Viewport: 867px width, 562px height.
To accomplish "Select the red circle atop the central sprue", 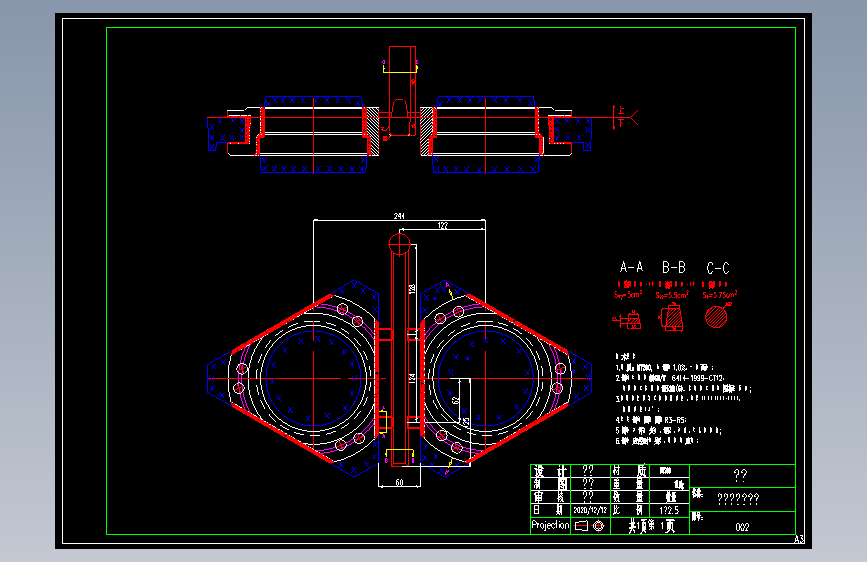I will (399, 244).
